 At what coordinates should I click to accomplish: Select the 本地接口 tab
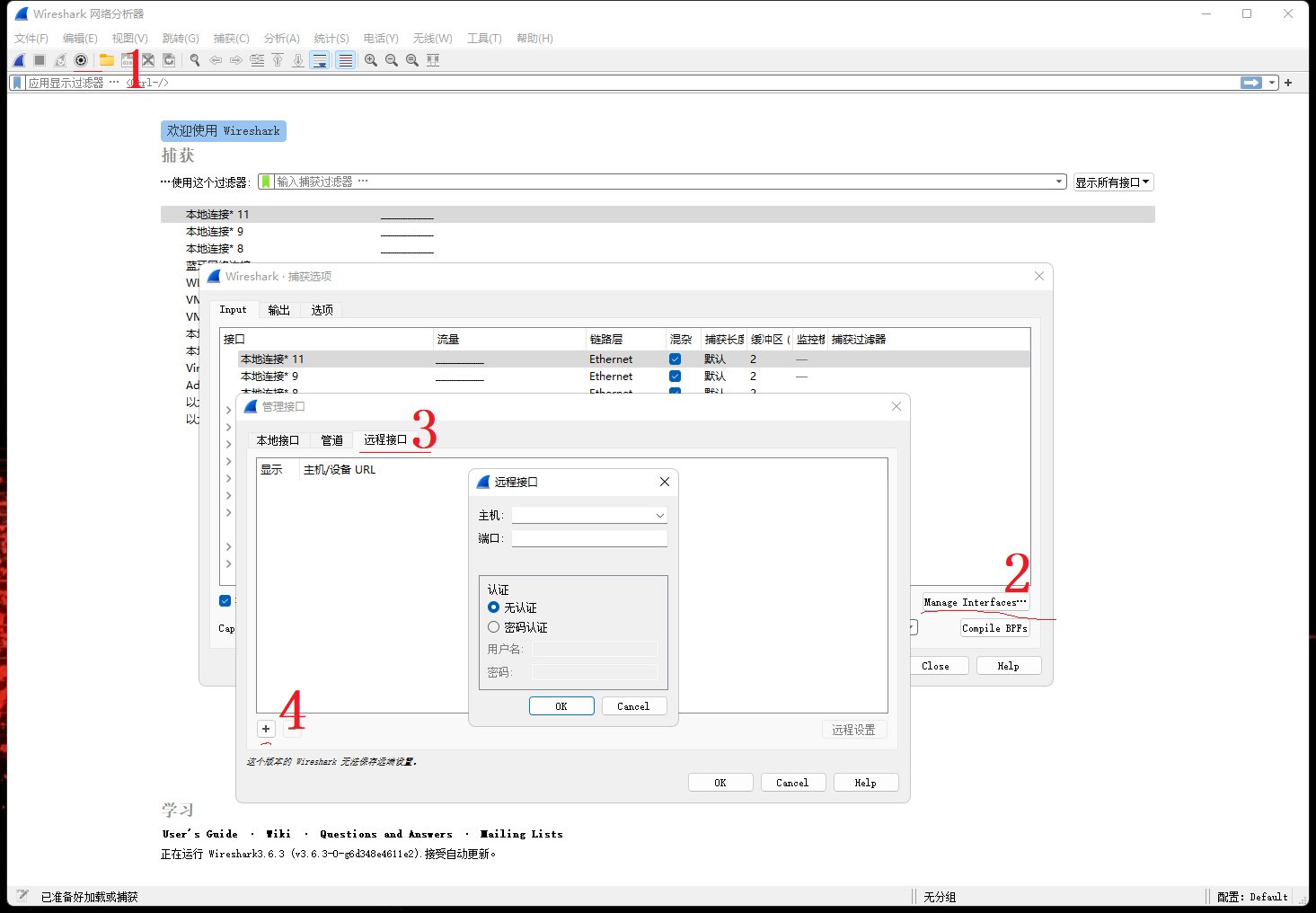[x=278, y=440]
